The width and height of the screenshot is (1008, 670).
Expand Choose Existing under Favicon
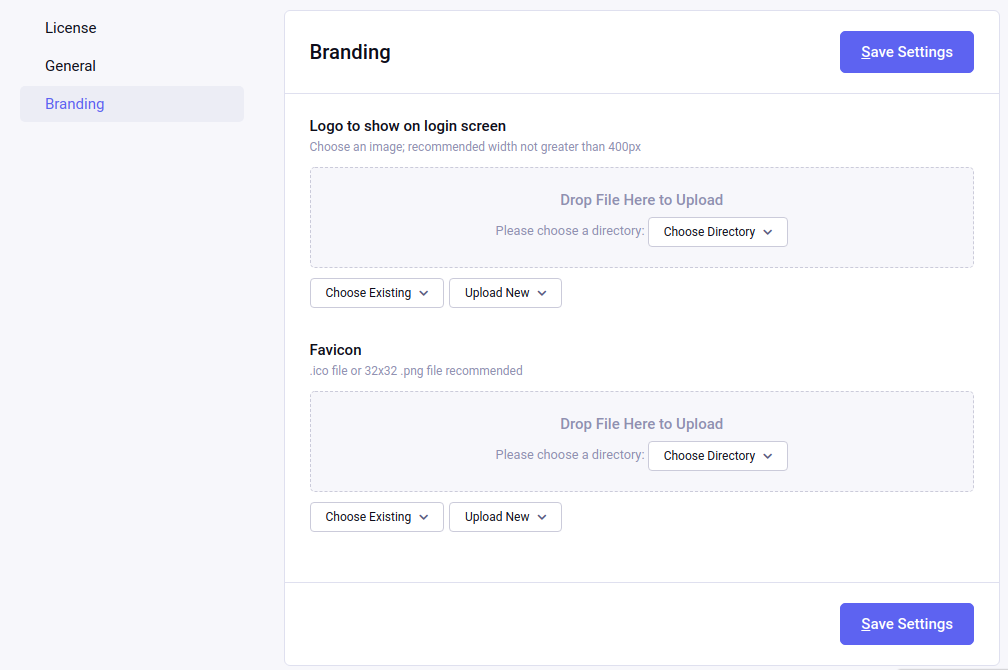point(377,517)
